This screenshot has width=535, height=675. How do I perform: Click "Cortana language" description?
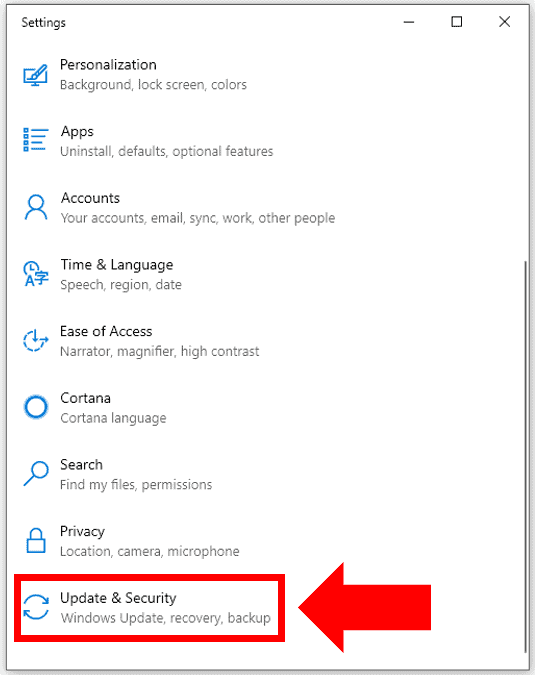pos(113,418)
